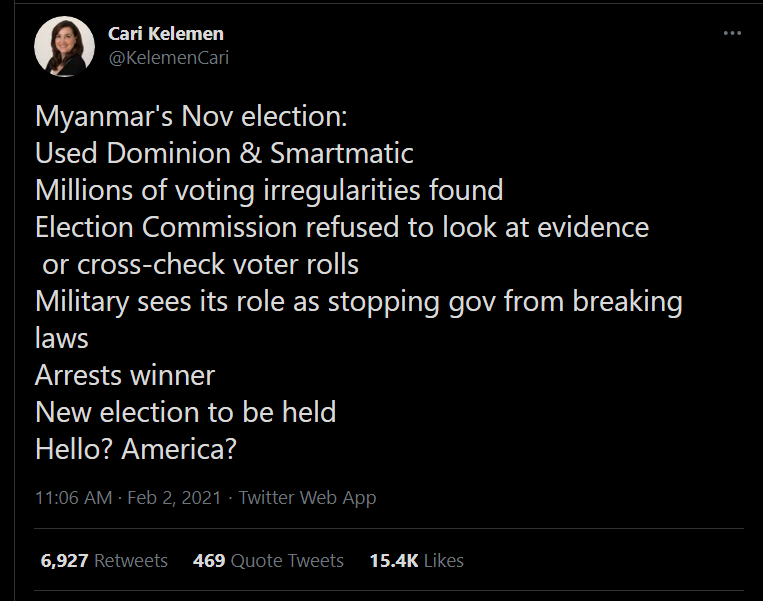Click the "Hello? America?" closing line
The image size is (763, 601).
(136, 449)
